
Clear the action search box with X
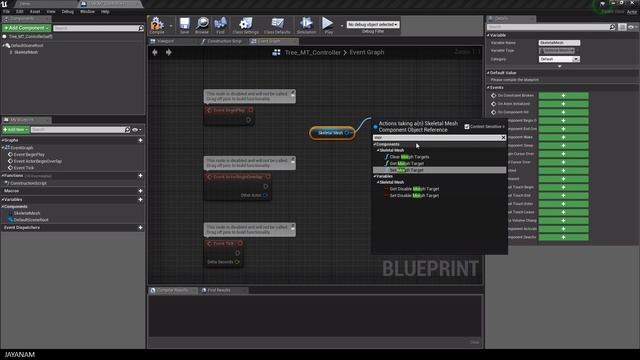point(503,138)
